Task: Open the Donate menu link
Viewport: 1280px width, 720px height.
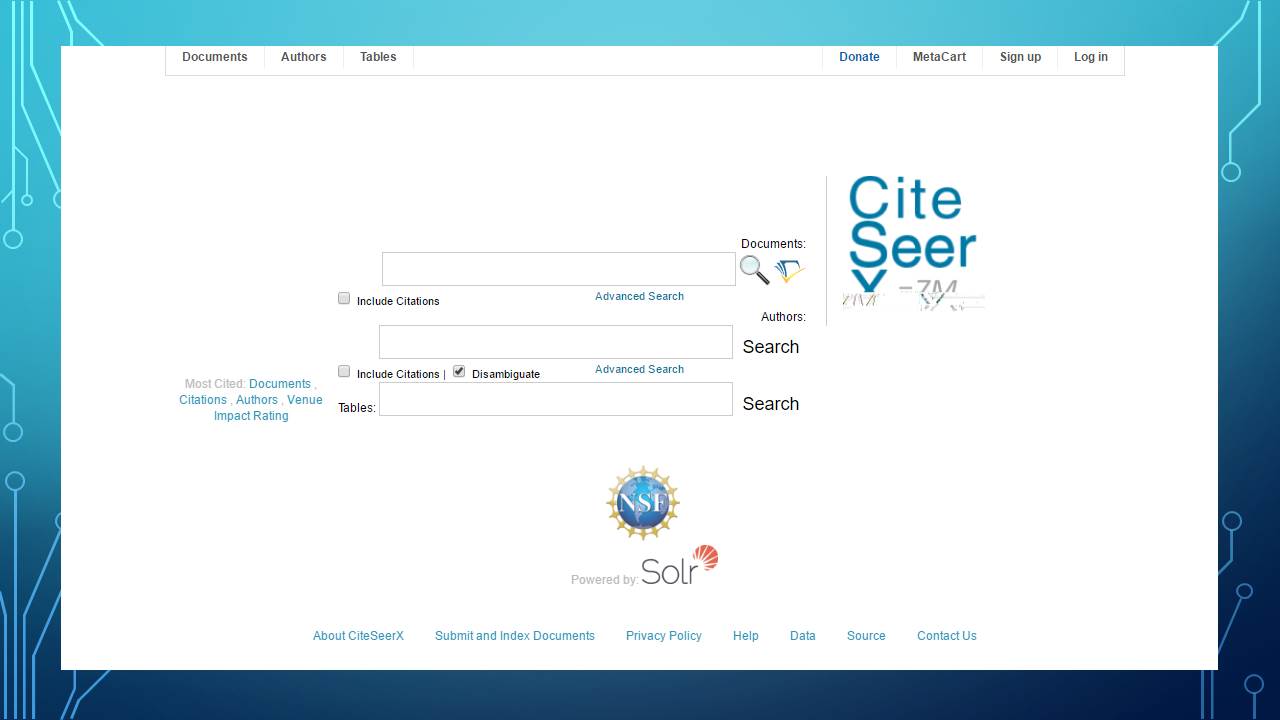Action: pyautogui.click(x=859, y=57)
